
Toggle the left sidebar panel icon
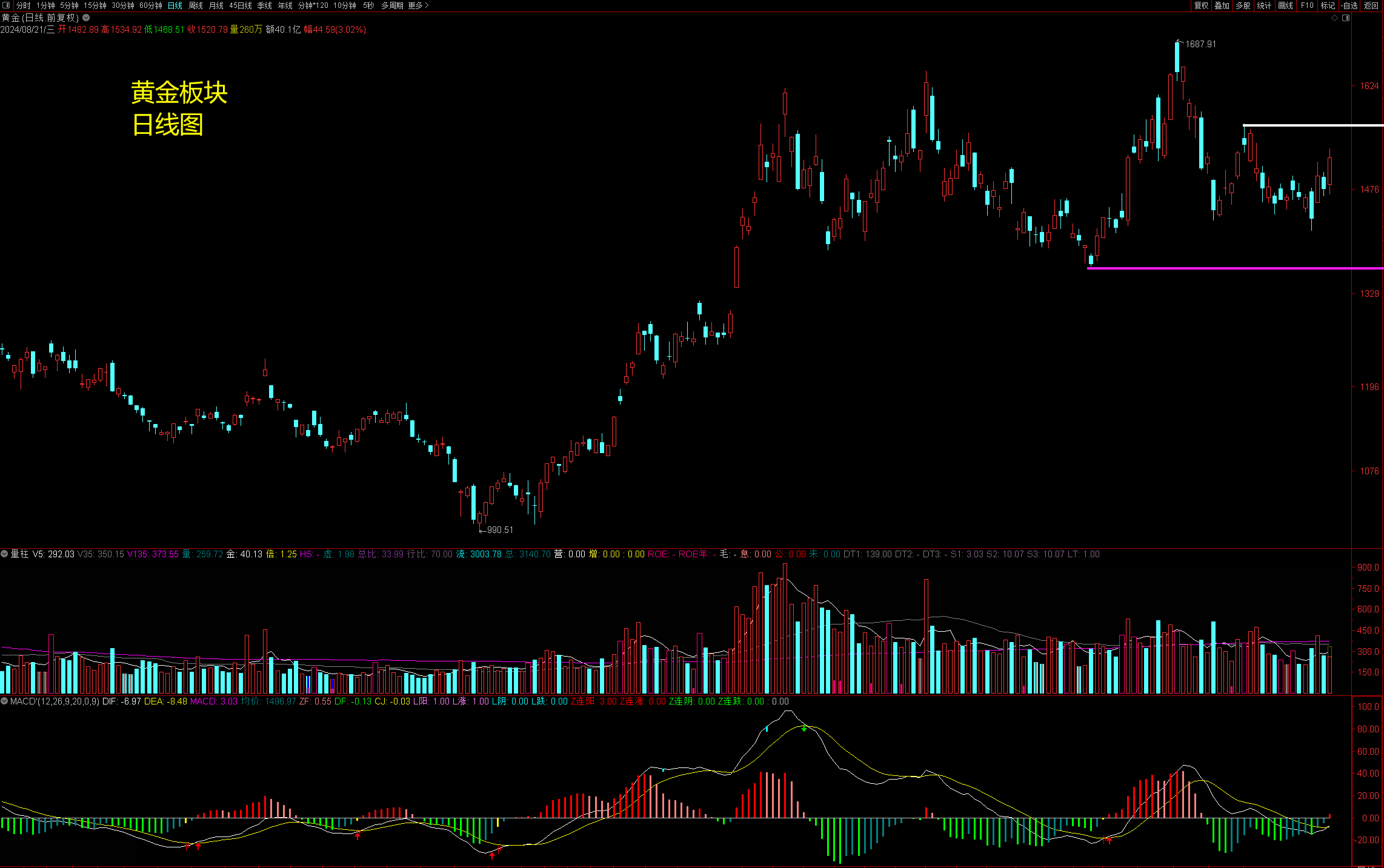pyautogui.click(x=6, y=5)
